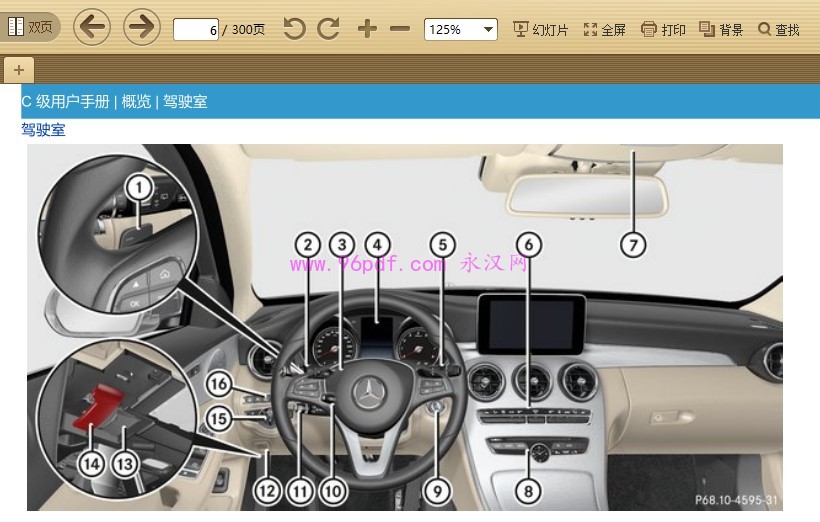This screenshot has width=820, height=522.
Task: Print the document with 打印
Action: 664,30
